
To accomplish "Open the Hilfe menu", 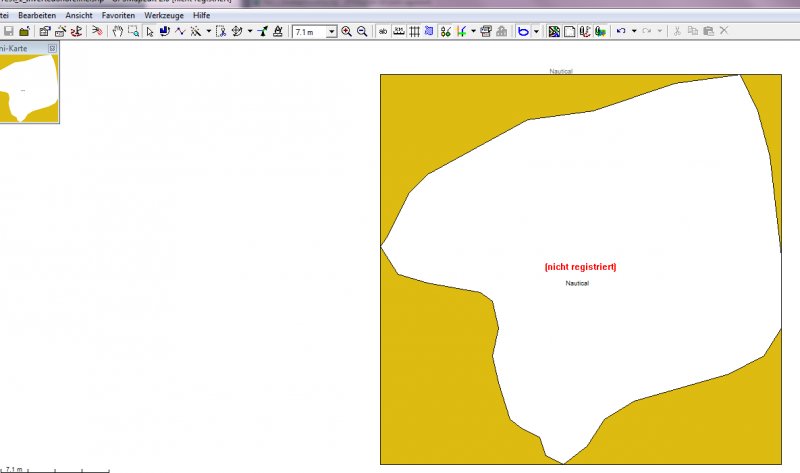I will (x=202, y=16).
